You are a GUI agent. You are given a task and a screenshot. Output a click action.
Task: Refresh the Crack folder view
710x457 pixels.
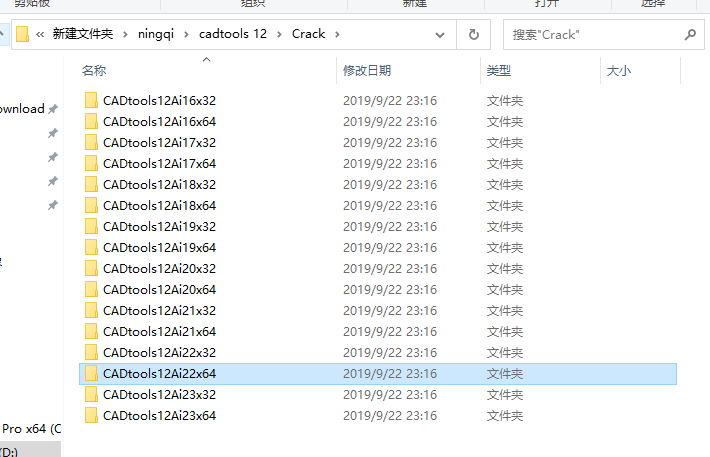pos(474,34)
